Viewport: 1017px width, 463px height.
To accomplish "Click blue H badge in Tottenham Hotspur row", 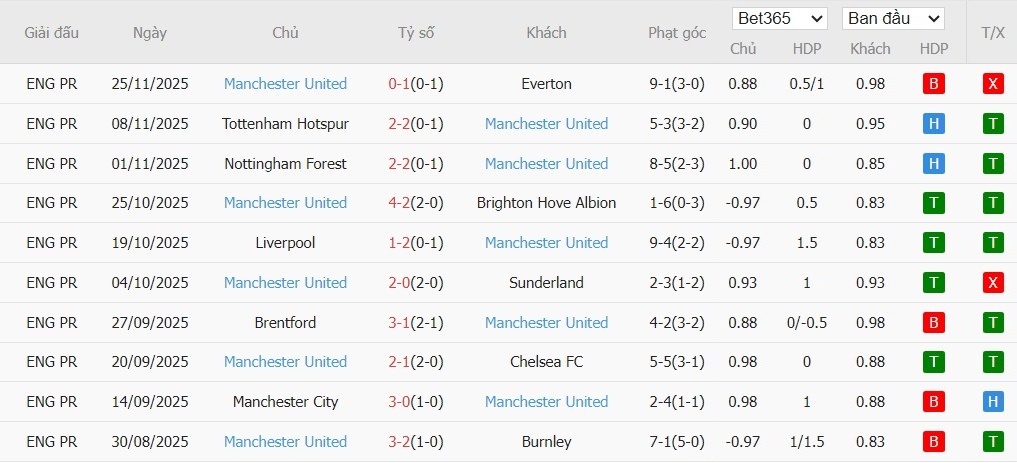I will [933, 124].
